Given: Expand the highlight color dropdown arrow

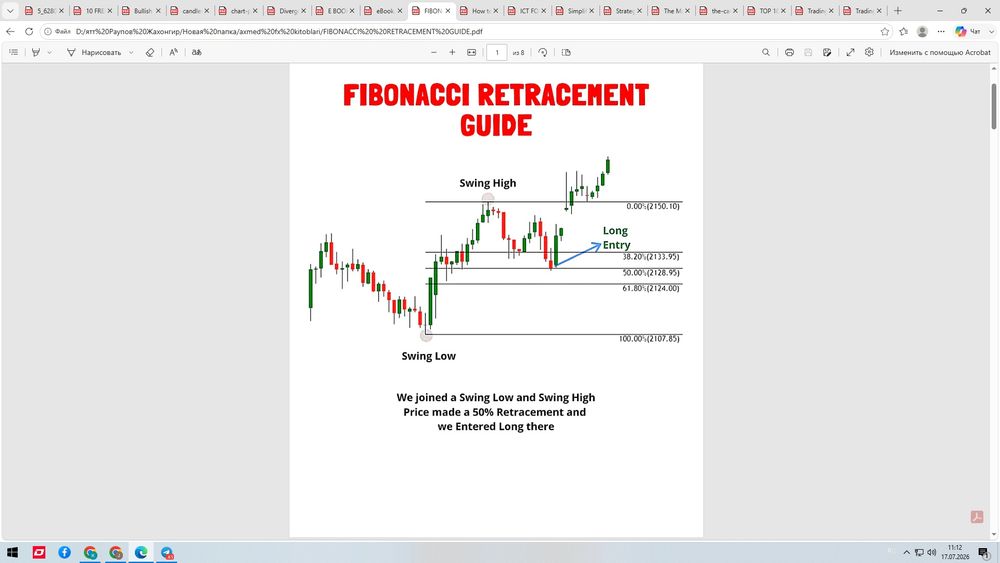Looking at the screenshot, I should [49, 52].
